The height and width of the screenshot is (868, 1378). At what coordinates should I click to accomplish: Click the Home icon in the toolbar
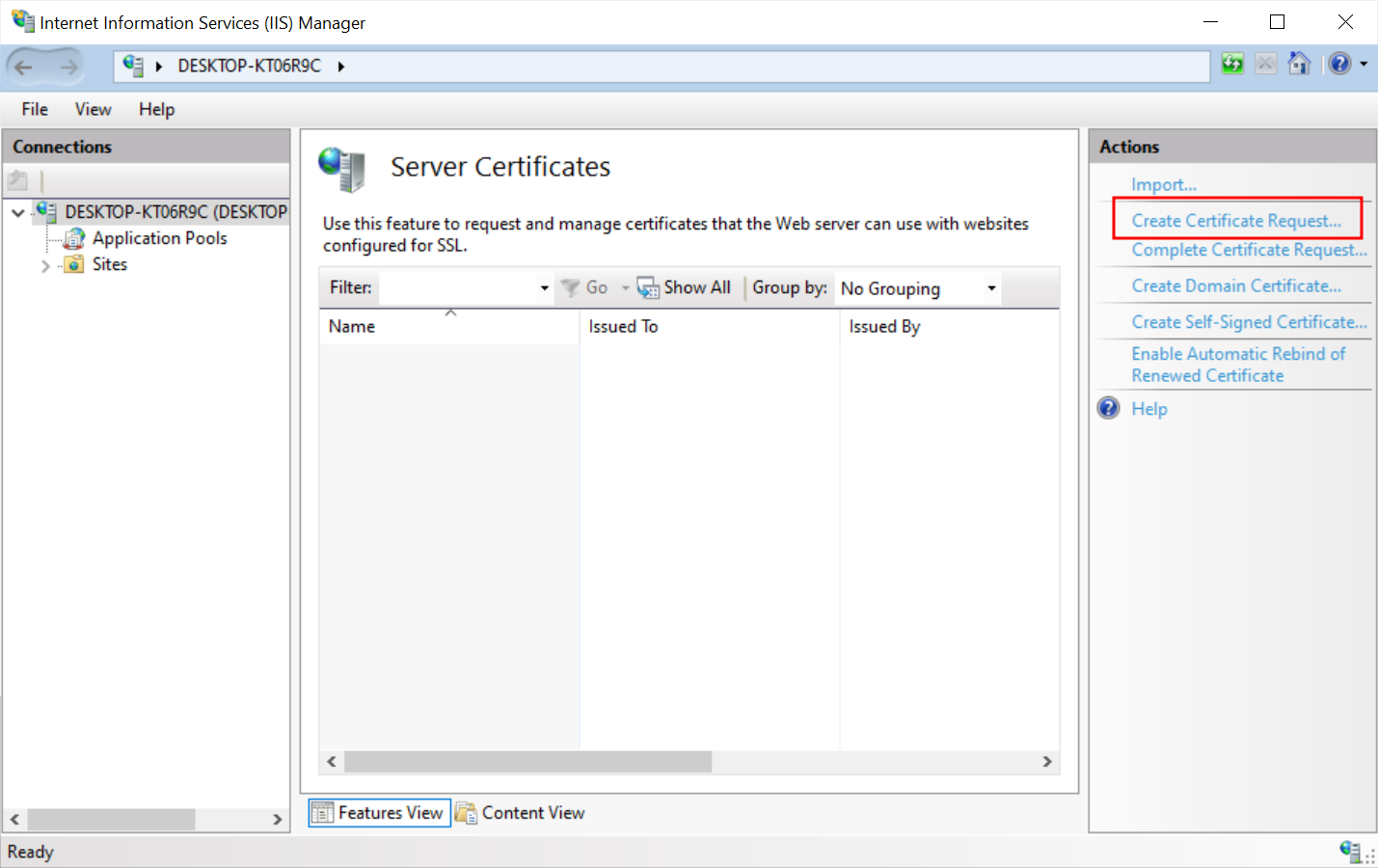click(1299, 65)
